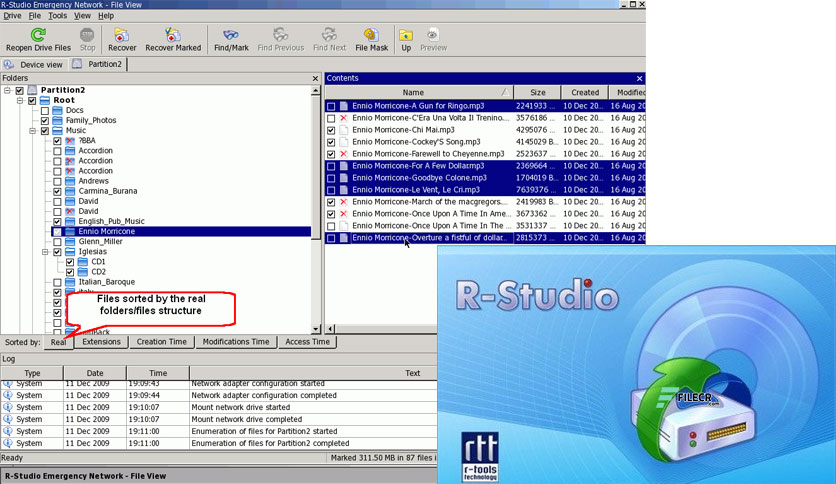Sort files by Creation Time
This screenshot has height=484, width=836.
pos(162,342)
